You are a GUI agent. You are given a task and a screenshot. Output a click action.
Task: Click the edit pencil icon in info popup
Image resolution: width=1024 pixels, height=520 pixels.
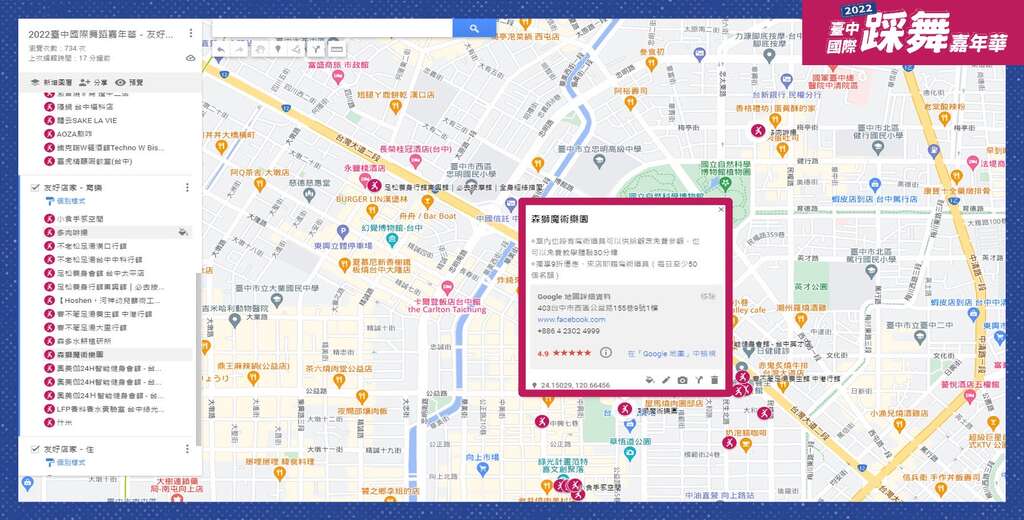[666, 380]
